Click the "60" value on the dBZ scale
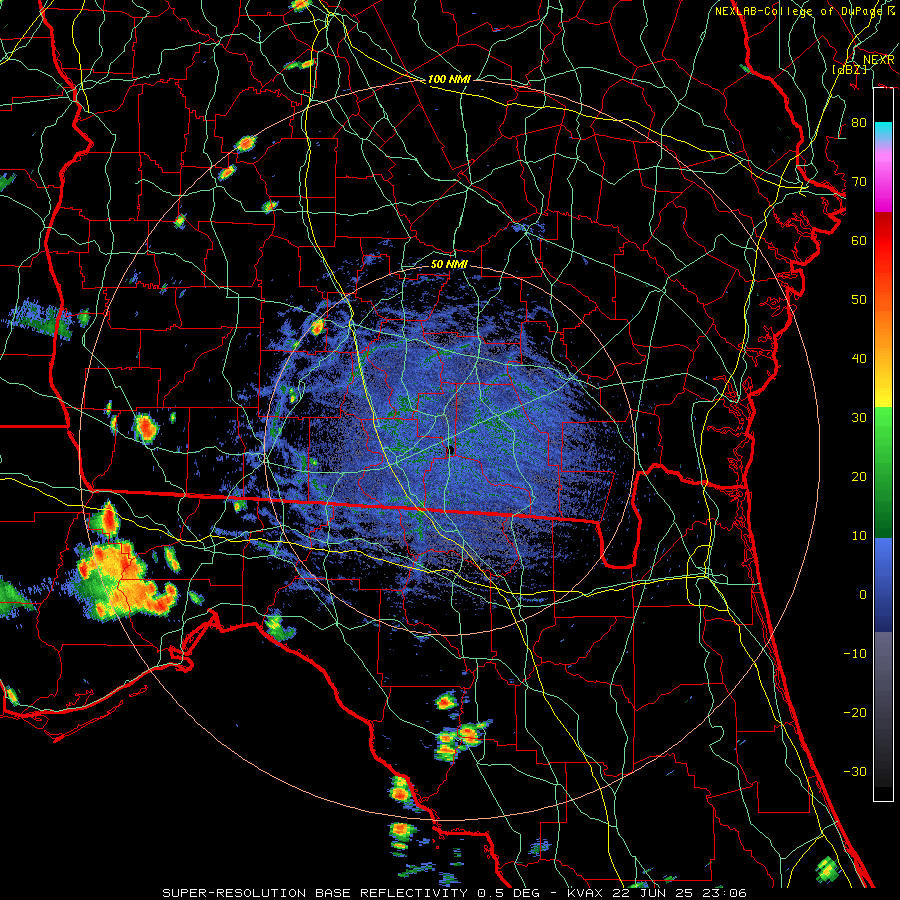The height and width of the screenshot is (900, 900). pyautogui.click(x=859, y=240)
